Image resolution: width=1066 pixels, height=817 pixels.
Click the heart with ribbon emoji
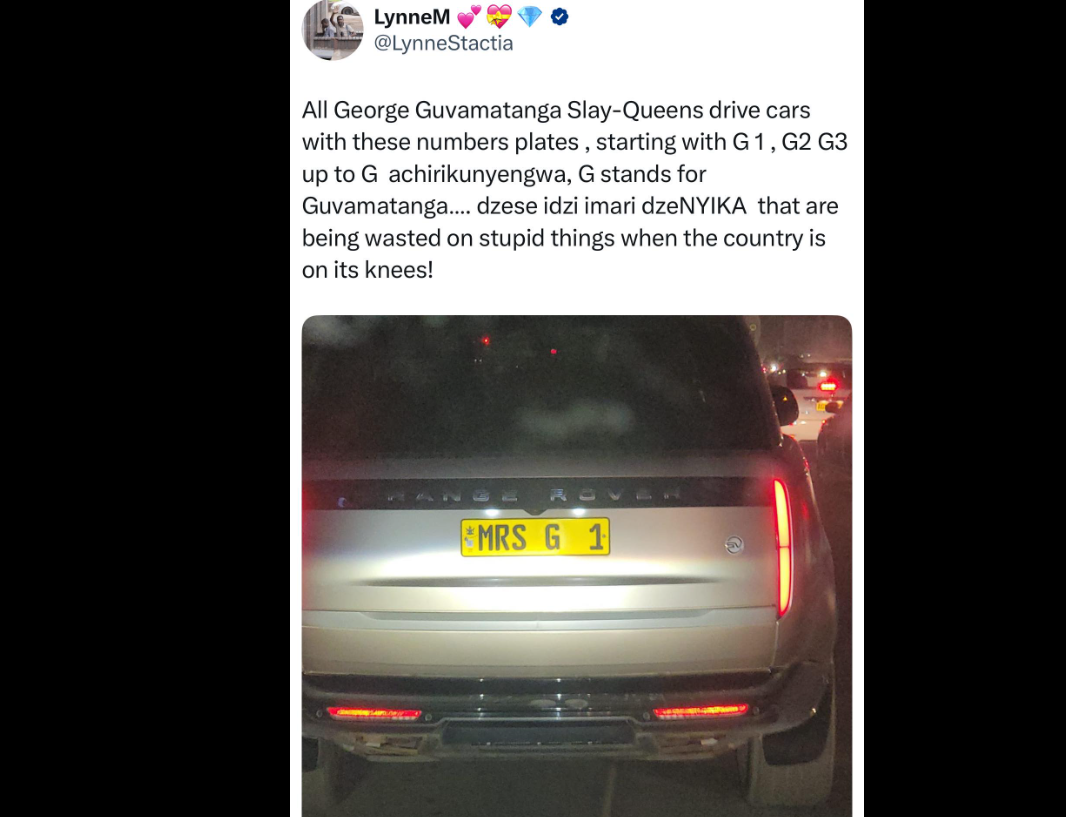[x=499, y=16]
